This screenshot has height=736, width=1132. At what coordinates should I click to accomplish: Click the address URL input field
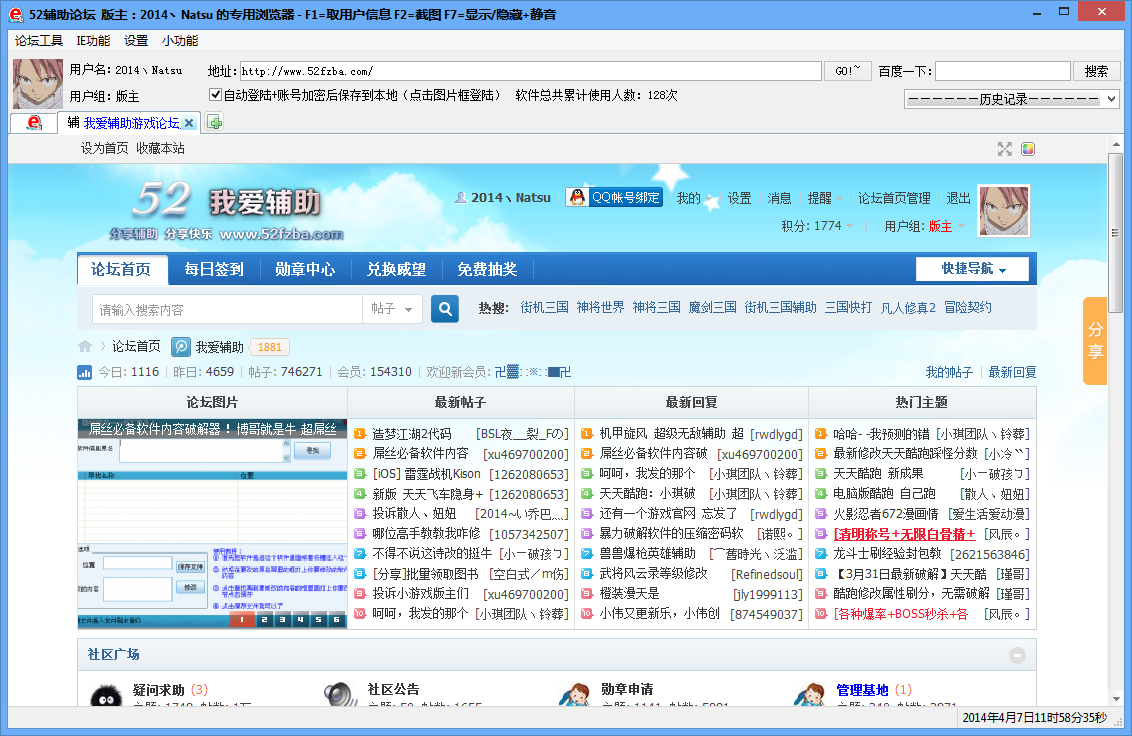[531, 71]
